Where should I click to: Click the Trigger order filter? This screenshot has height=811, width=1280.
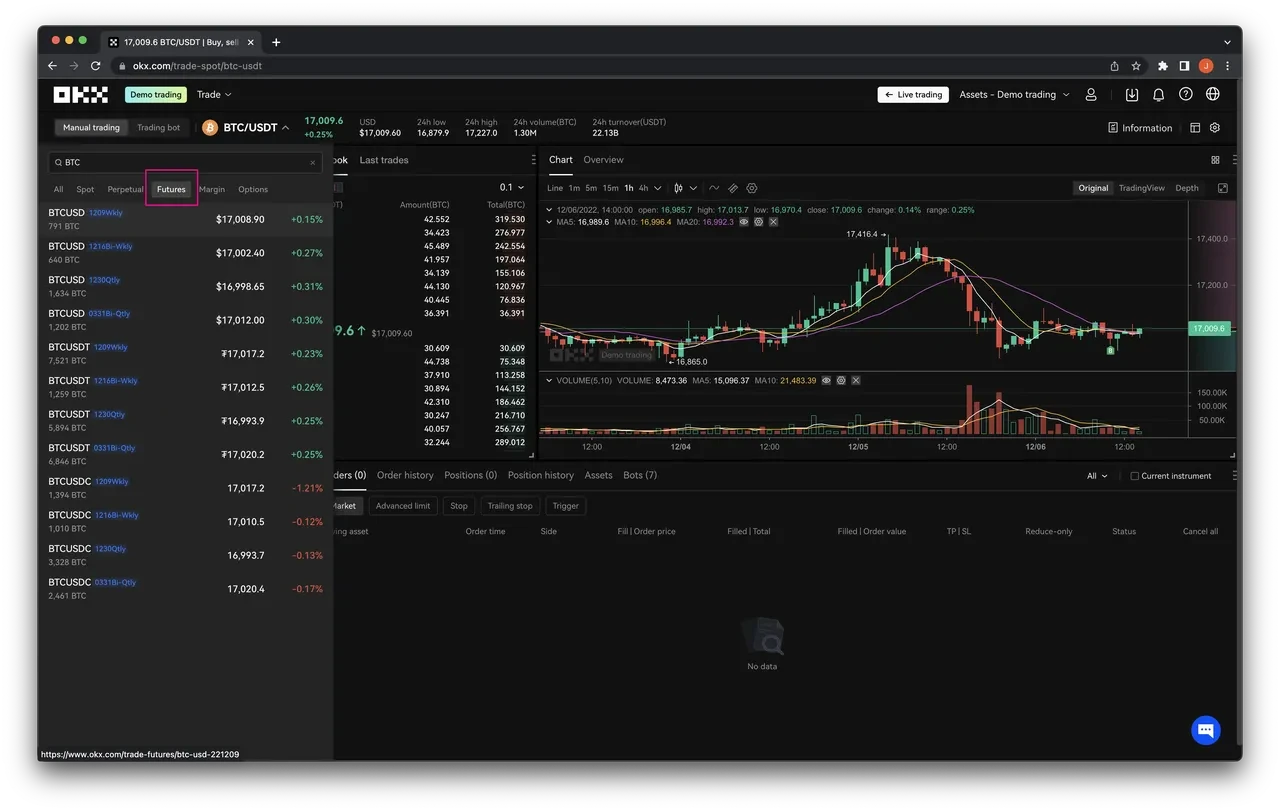pos(566,506)
